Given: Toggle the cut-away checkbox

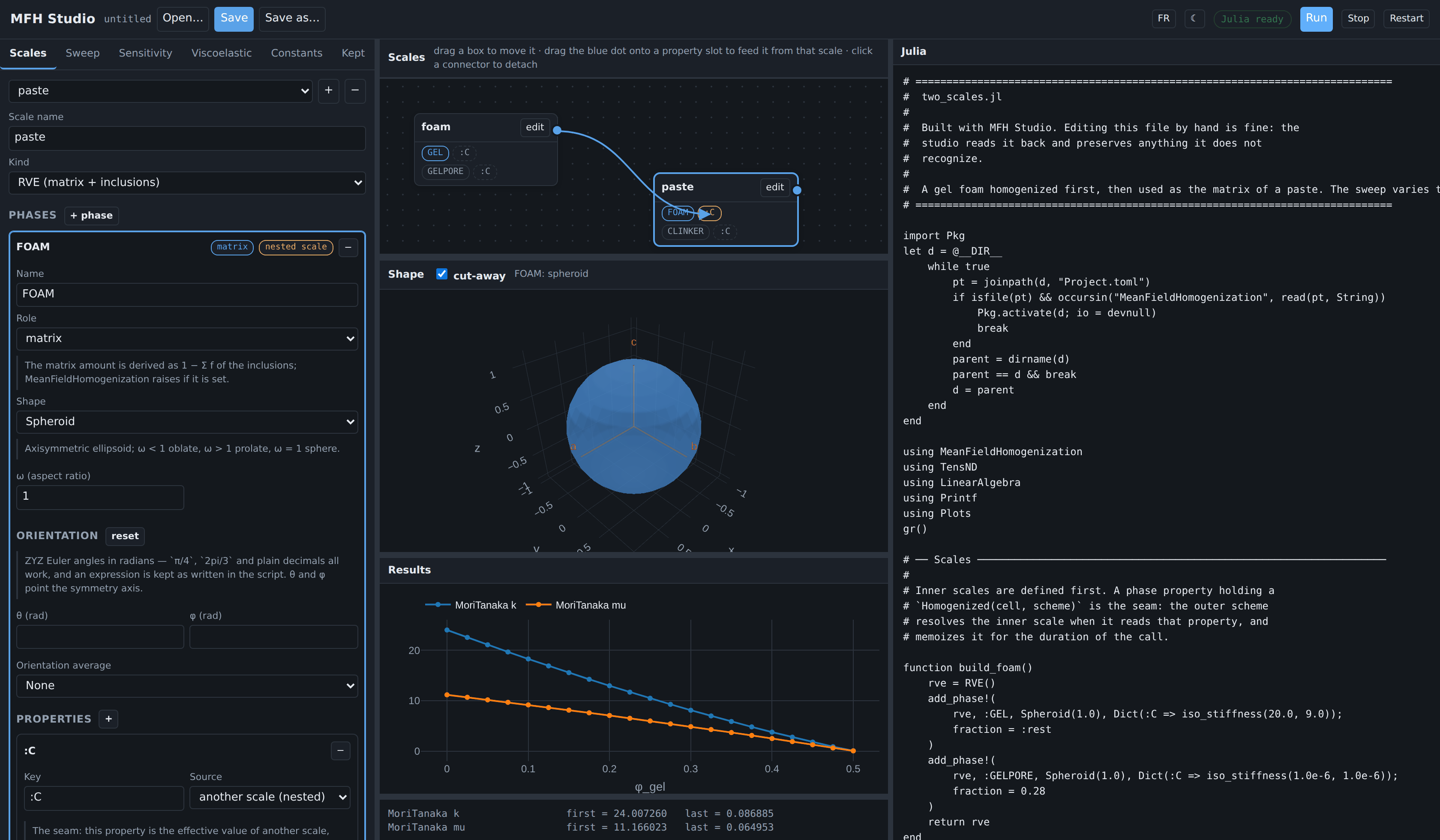Looking at the screenshot, I should tap(442, 274).
